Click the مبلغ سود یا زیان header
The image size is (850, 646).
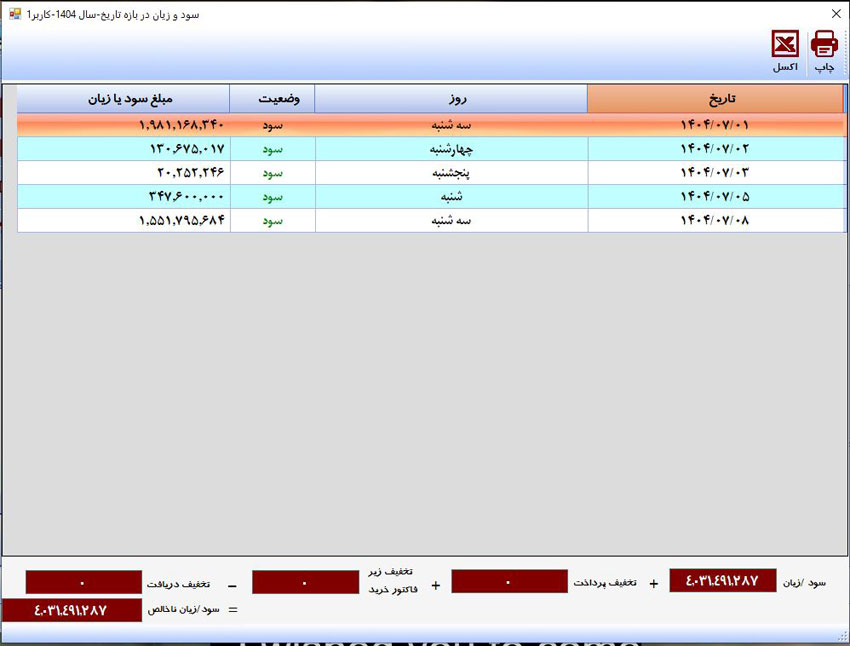[123, 99]
